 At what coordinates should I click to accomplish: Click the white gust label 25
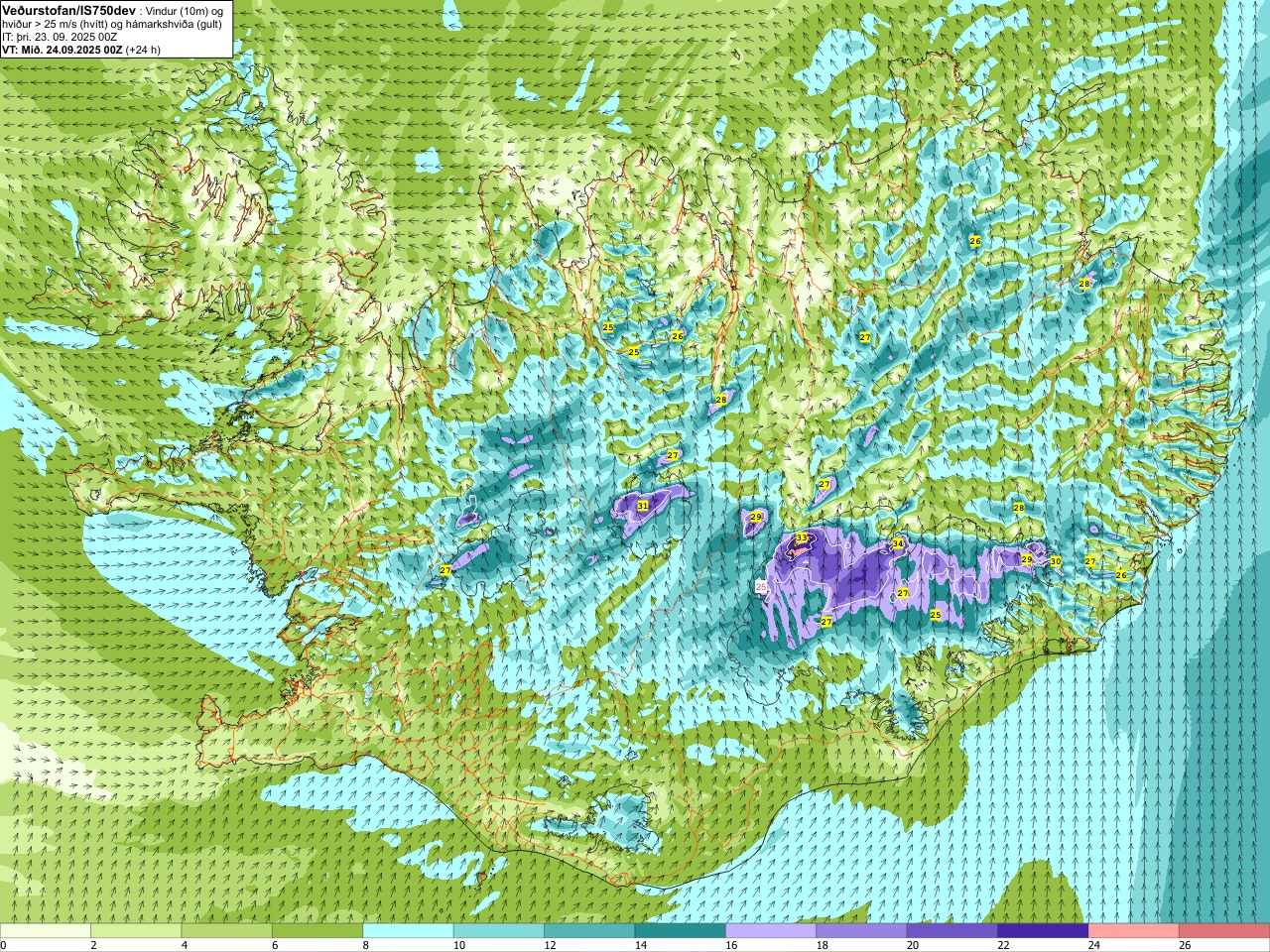(x=761, y=587)
